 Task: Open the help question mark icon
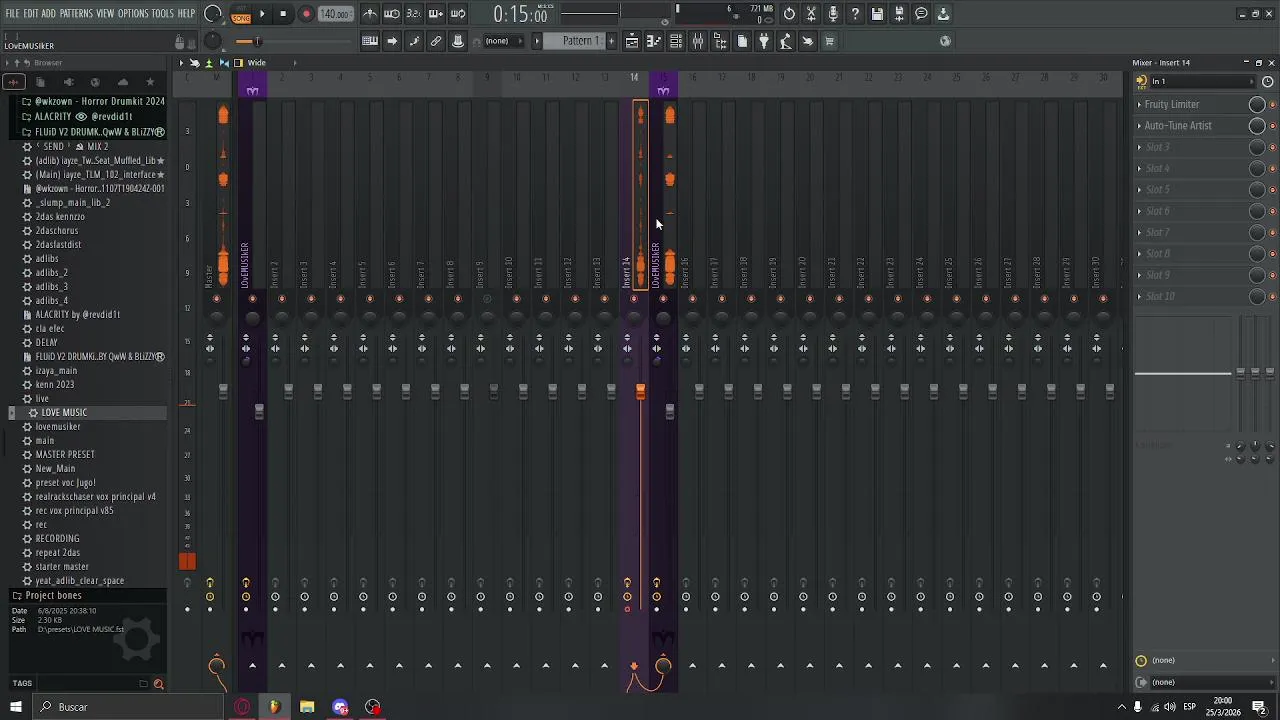pos(855,14)
